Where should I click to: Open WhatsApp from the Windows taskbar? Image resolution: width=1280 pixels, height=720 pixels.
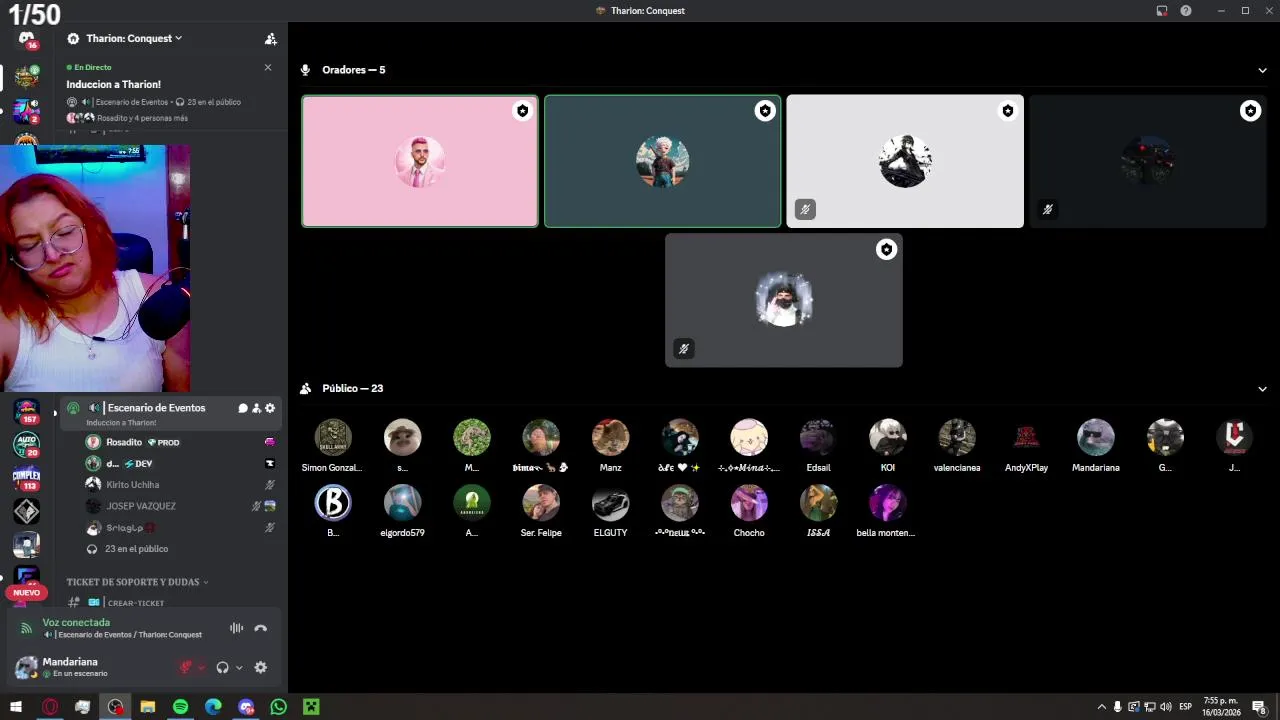point(279,707)
